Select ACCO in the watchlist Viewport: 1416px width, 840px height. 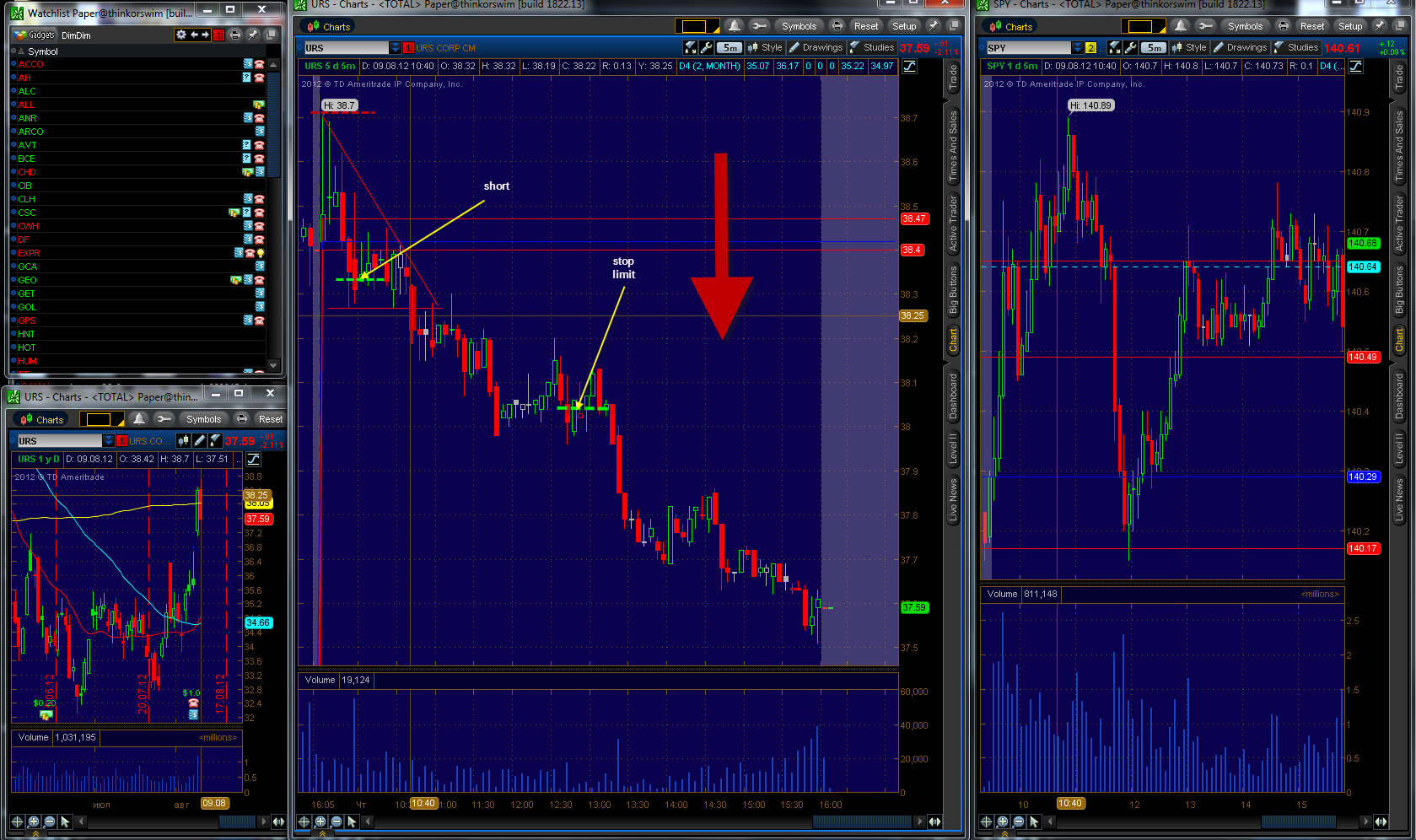31,64
